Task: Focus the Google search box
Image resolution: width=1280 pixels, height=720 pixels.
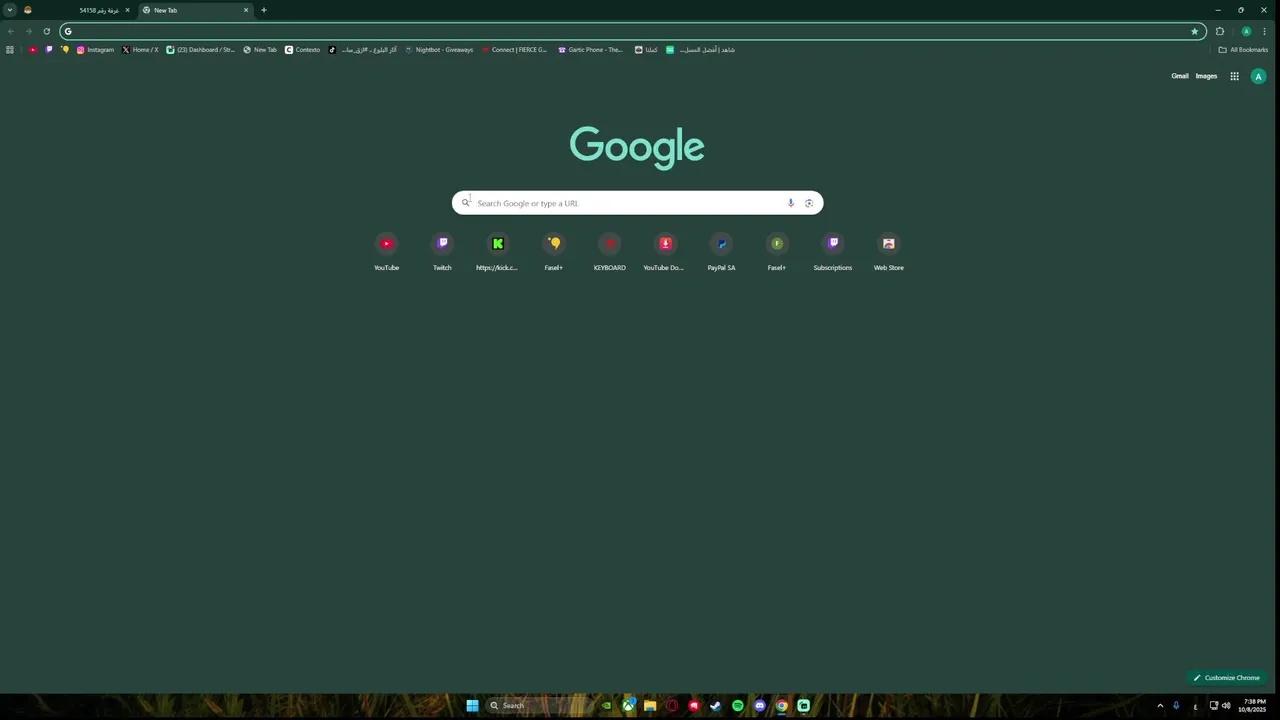Action: click(x=637, y=203)
